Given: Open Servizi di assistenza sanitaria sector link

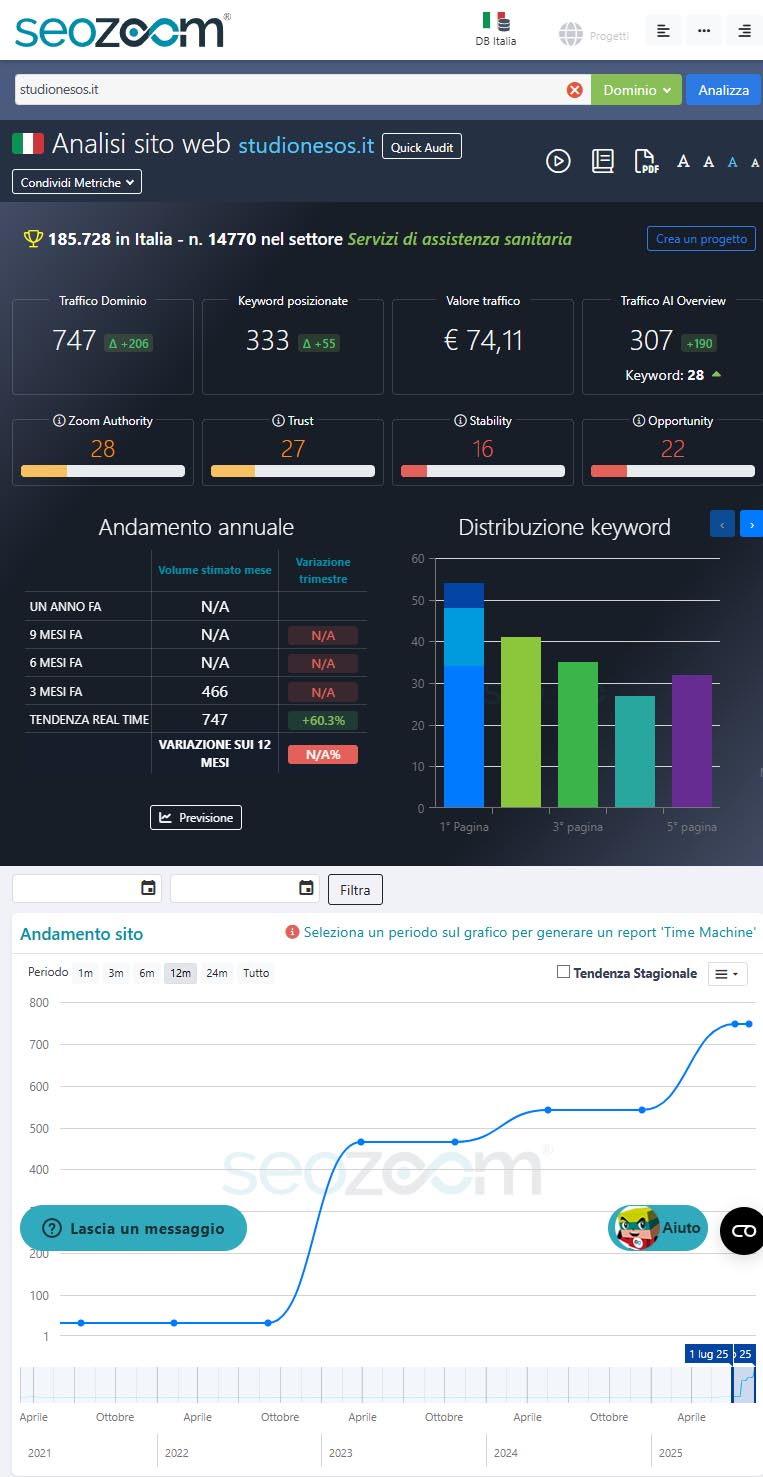Looking at the screenshot, I should pos(460,239).
